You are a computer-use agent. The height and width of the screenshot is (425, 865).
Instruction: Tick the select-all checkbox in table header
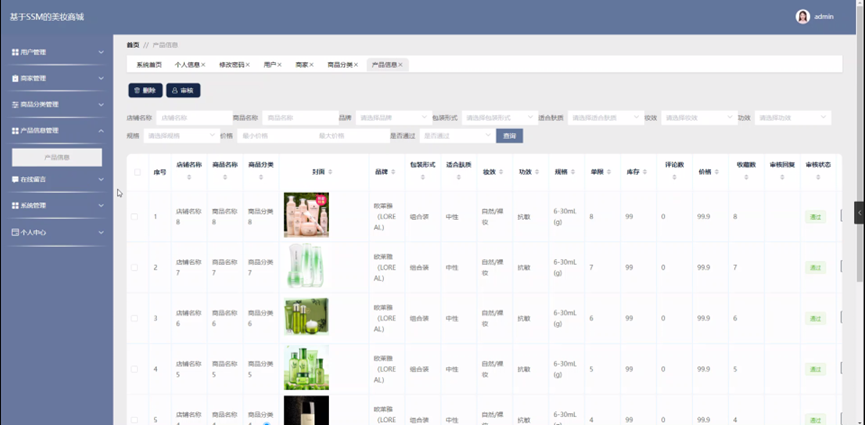[137, 172]
